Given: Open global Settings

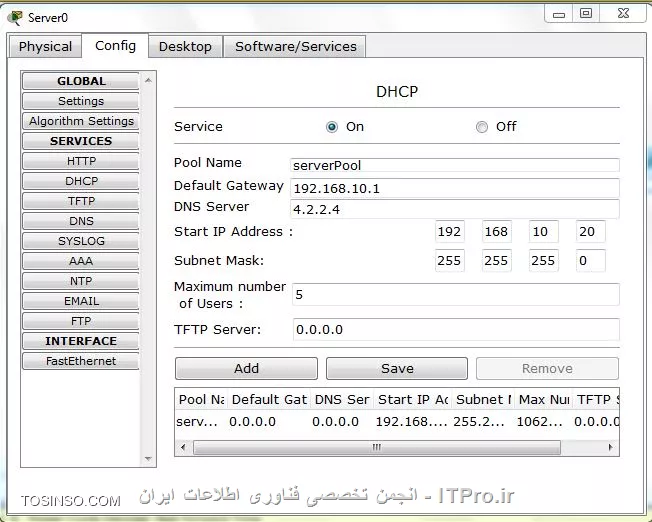Looking at the screenshot, I should [x=81, y=101].
